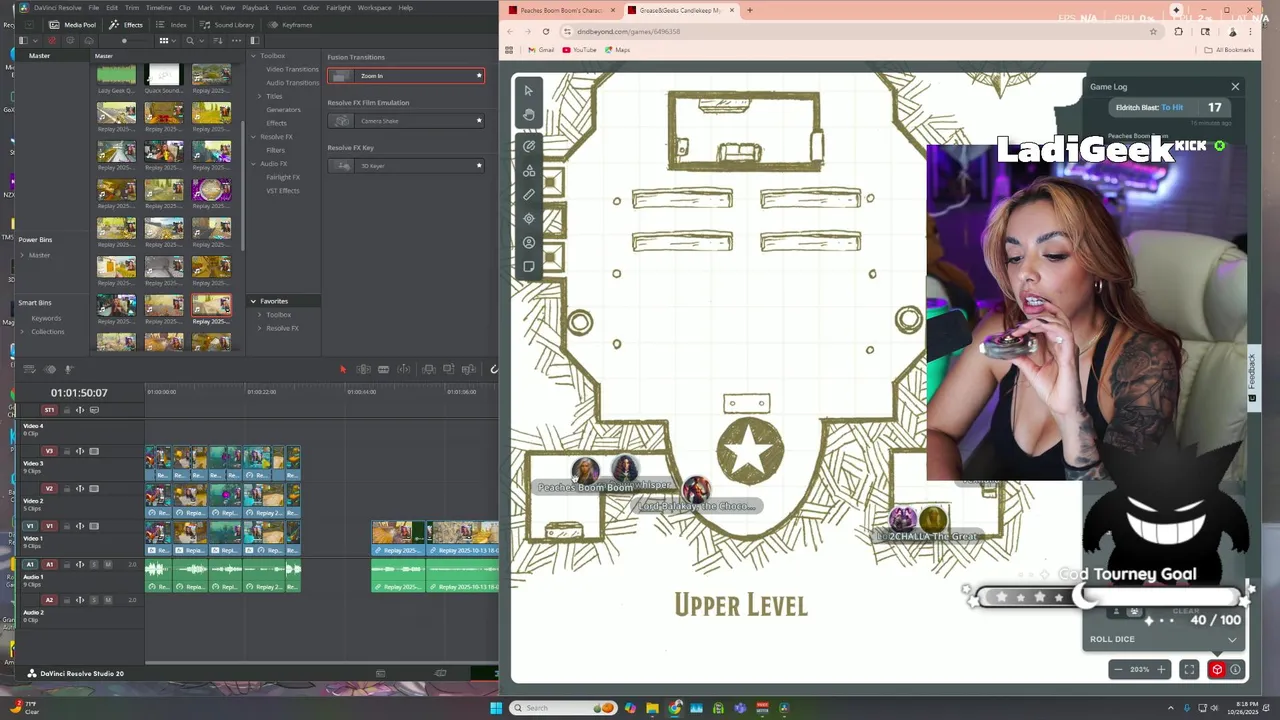Screen dimensions: 1280x720
Task: Click the Selection mode arrow in timeline toolbar
Action: [343, 369]
